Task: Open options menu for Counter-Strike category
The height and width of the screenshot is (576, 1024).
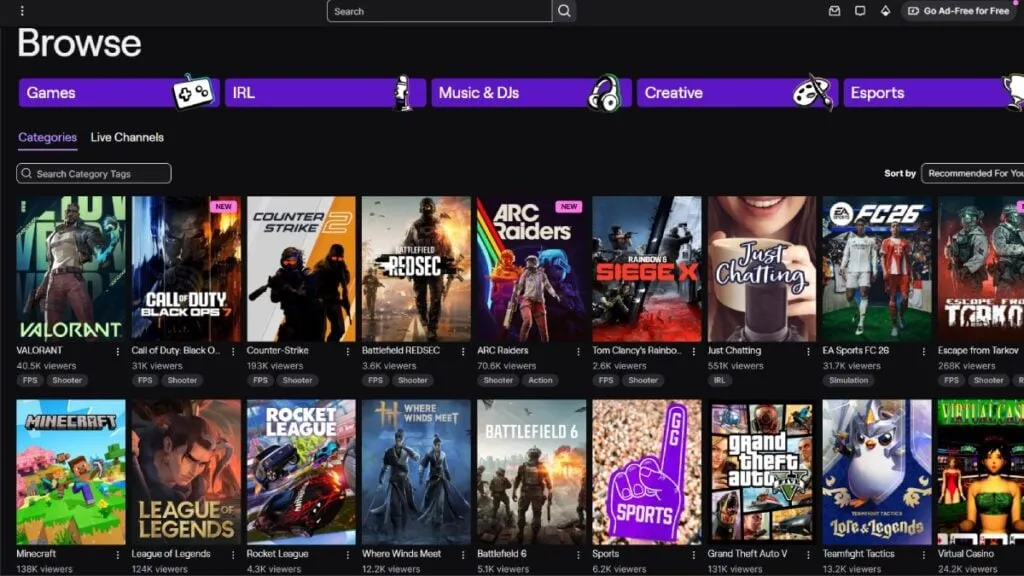Action: click(x=348, y=351)
